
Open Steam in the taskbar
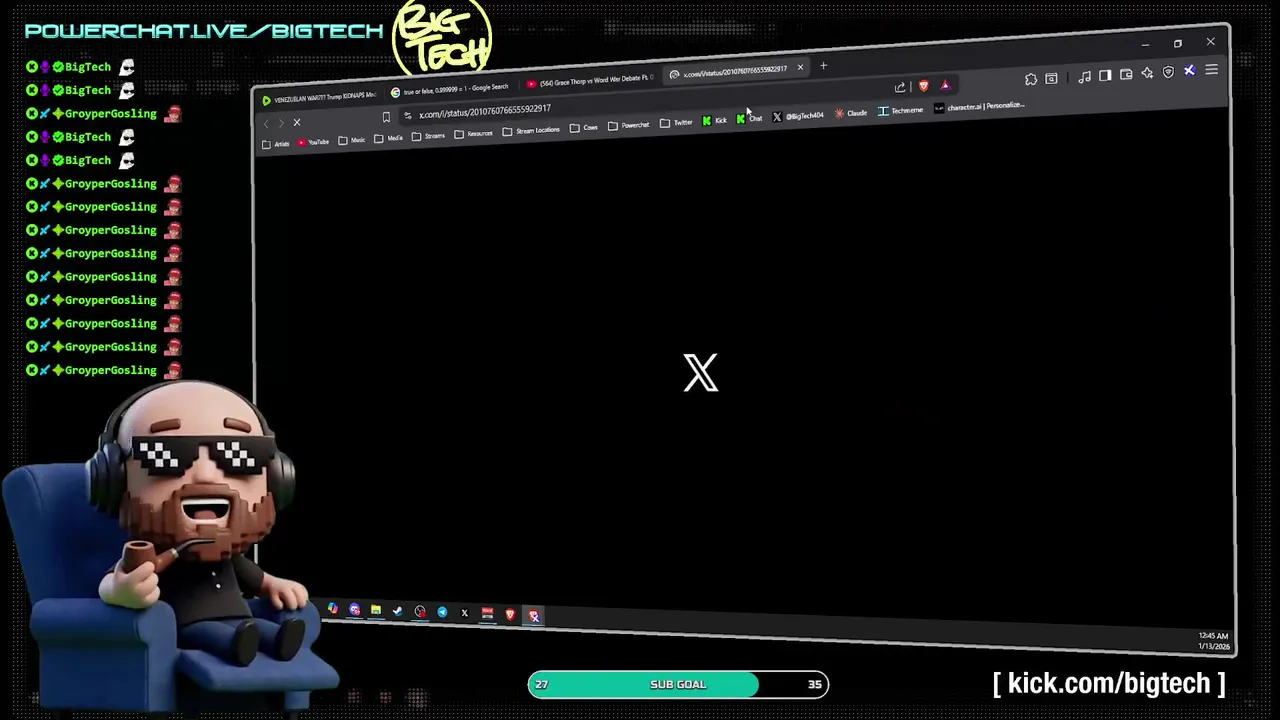pos(397,611)
